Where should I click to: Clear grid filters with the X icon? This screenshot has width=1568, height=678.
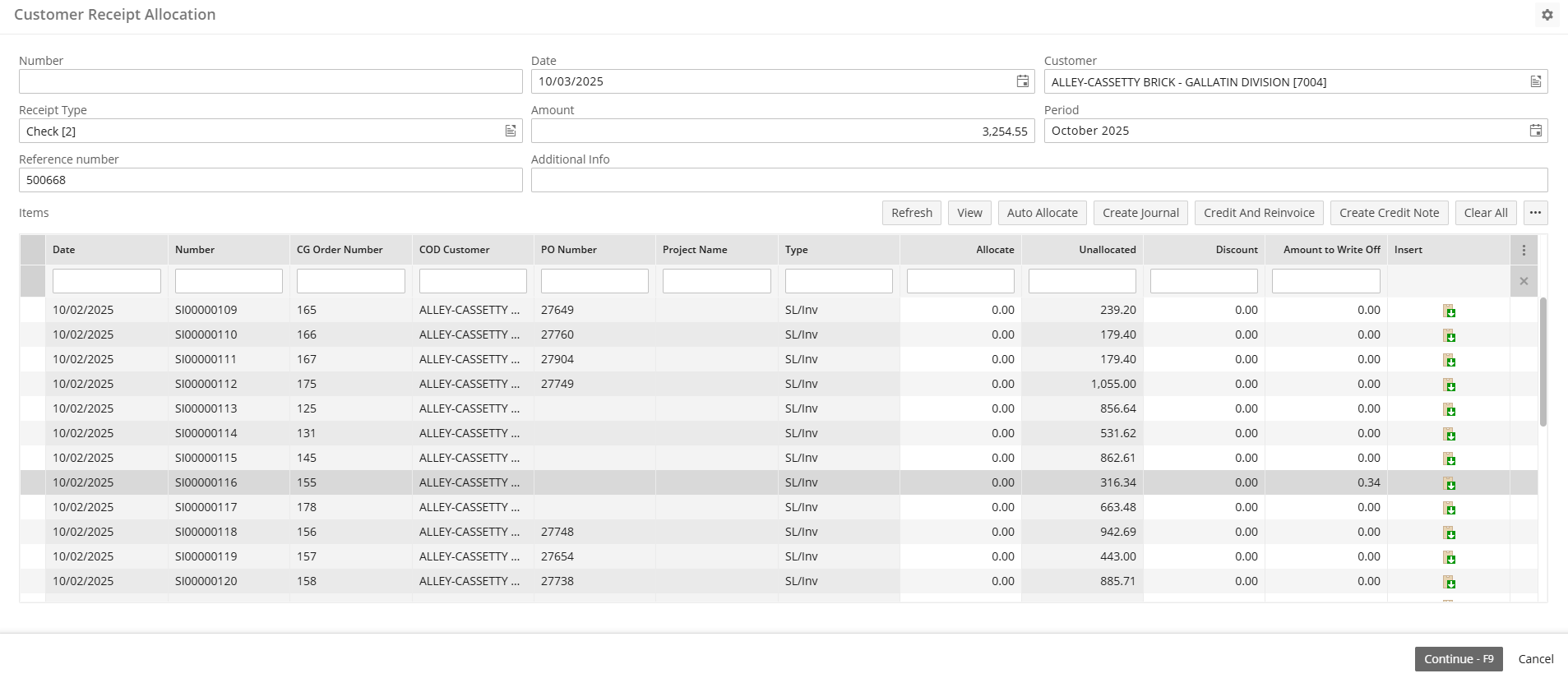(x=1523, y=281)
